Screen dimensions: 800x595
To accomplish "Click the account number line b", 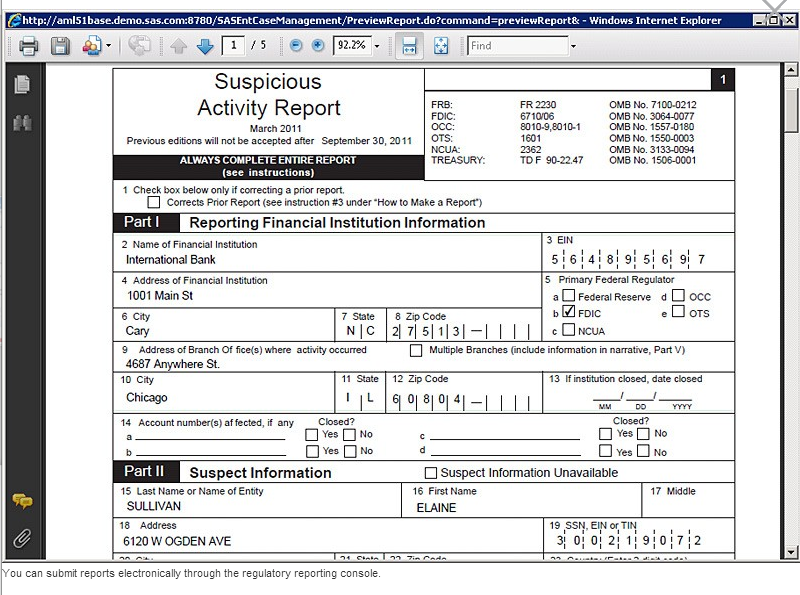I will [x=211, y=451].
